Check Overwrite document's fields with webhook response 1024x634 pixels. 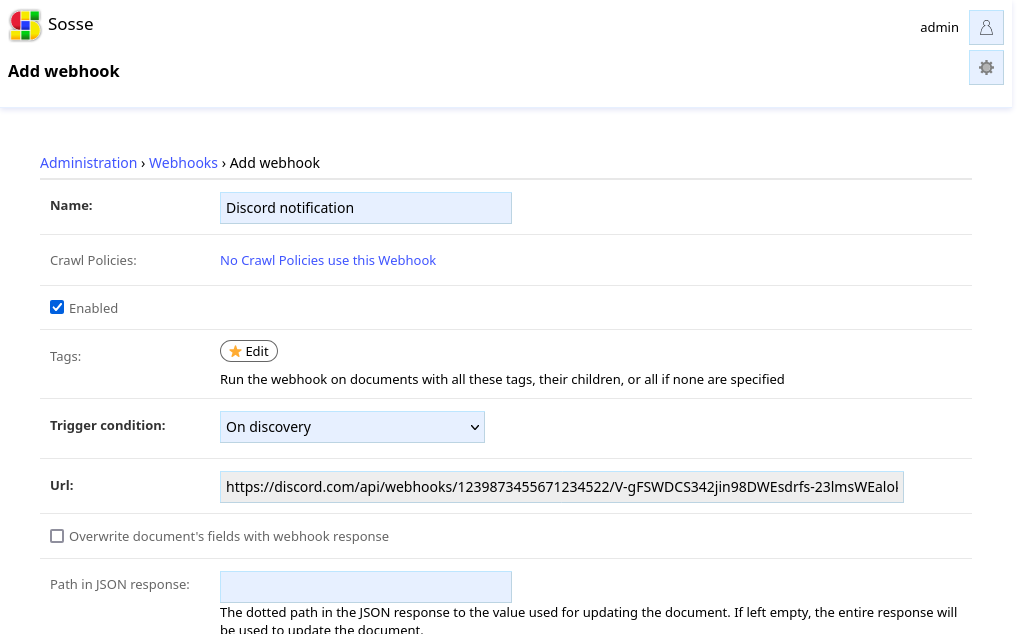(57, 536)
